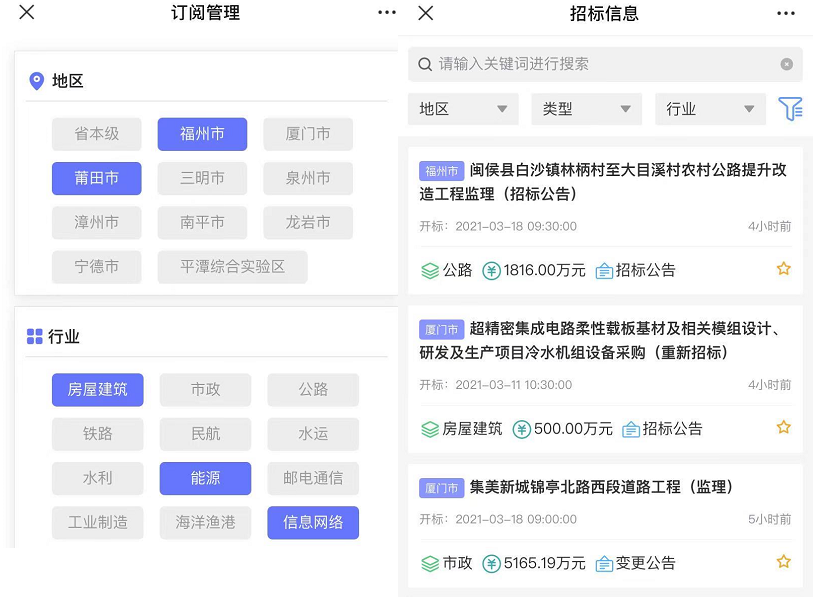
Task: Click the filter funnel icon
Action: pyautogui.click(x=790, y=109)
